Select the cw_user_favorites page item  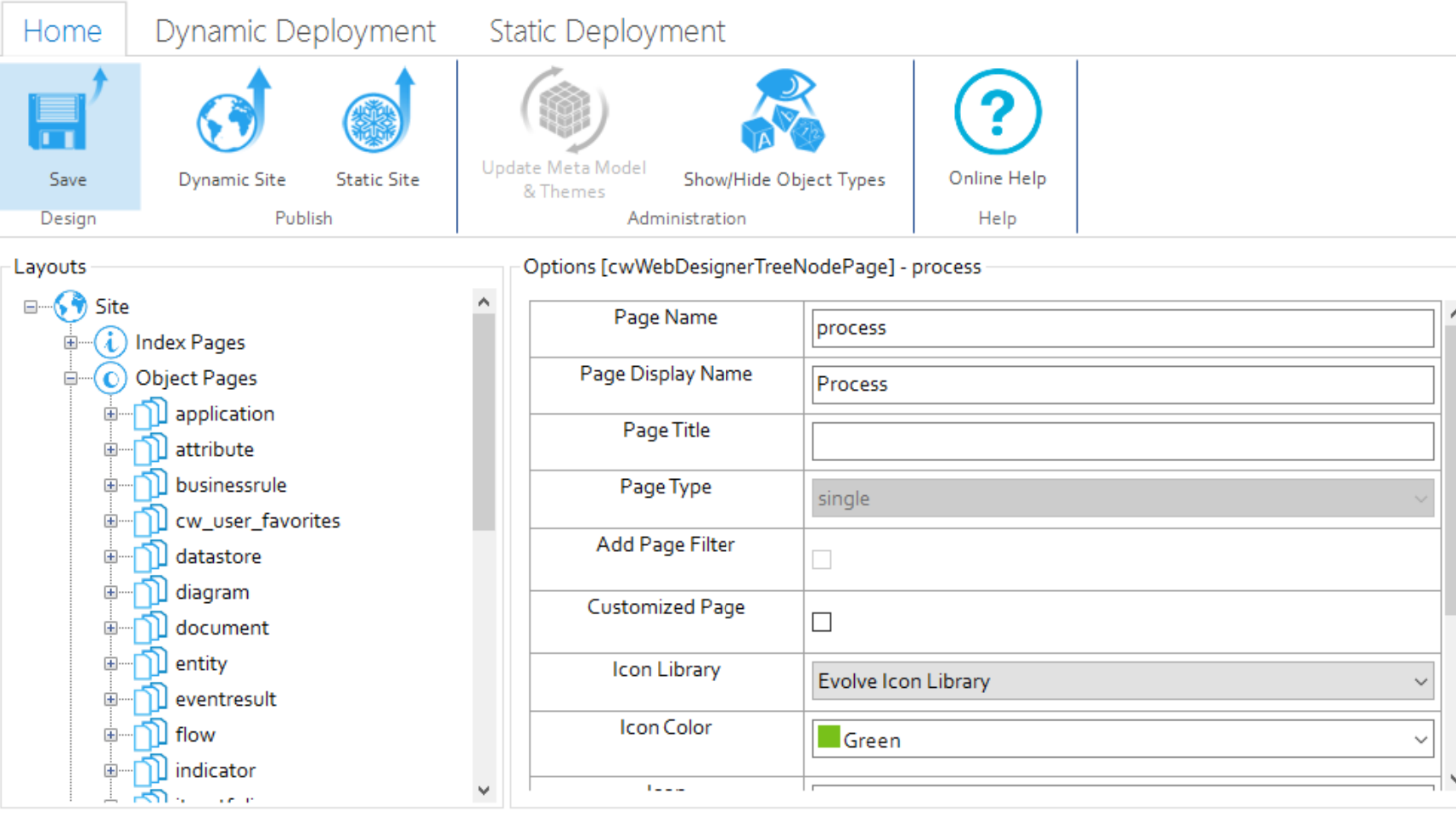[x=257, y=521]
